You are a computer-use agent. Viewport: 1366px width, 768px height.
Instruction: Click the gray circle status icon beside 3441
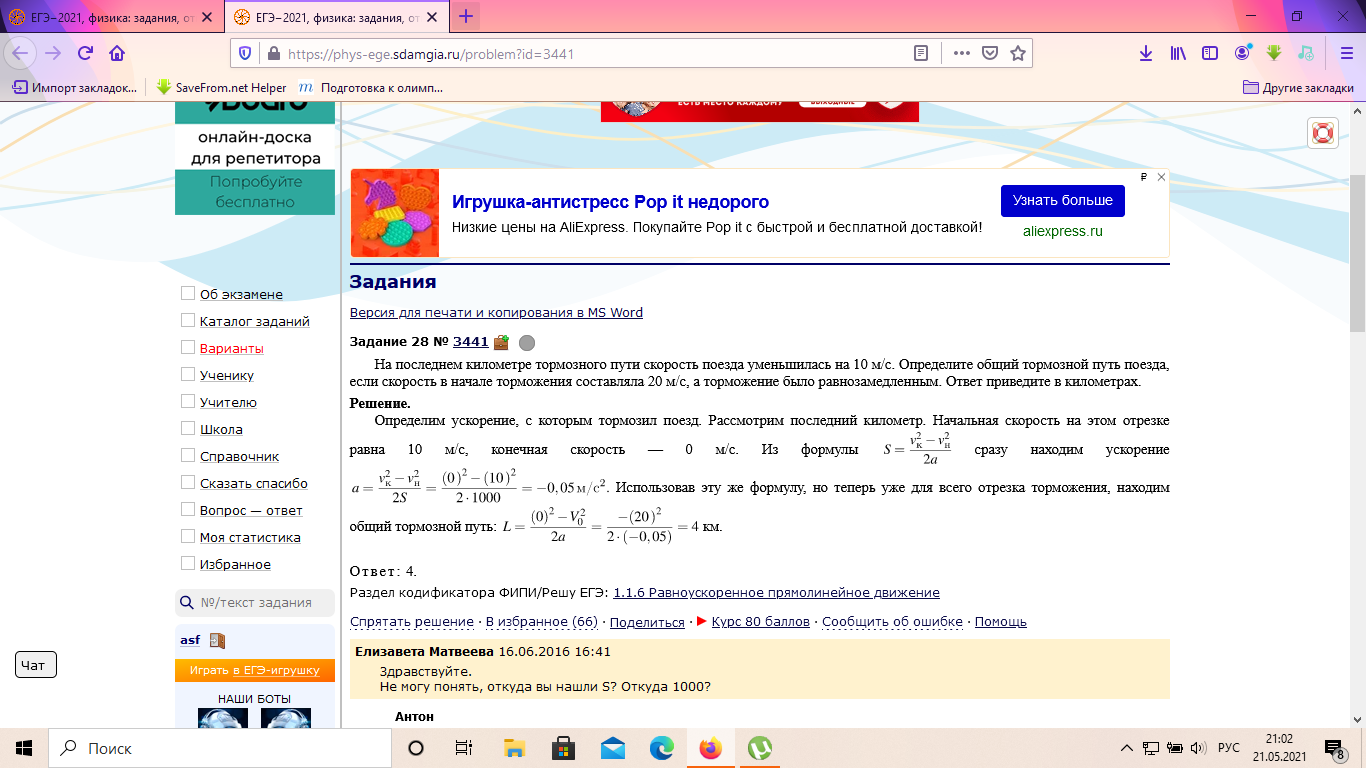coord(527,343)
